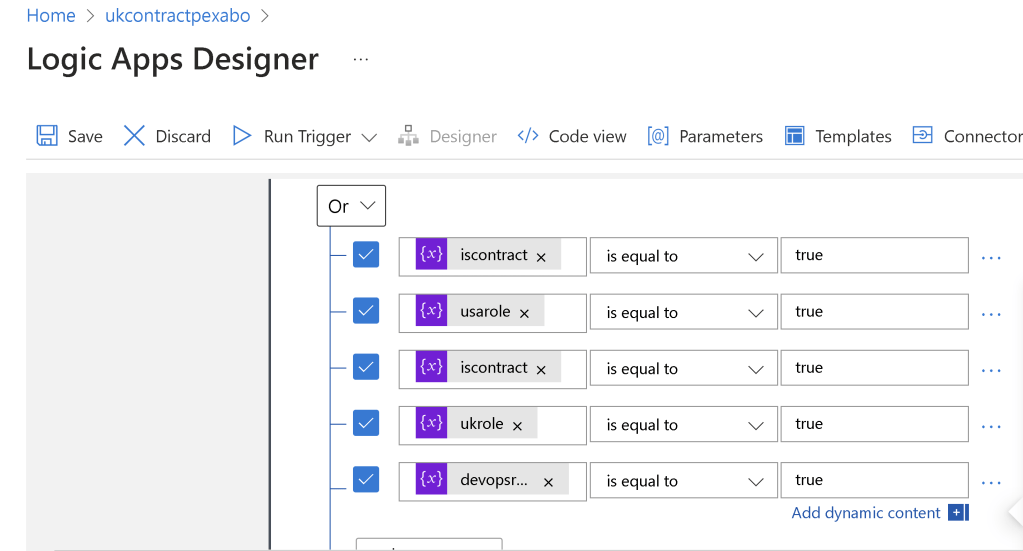Click the true value field in usarole row

pos(875,312)
